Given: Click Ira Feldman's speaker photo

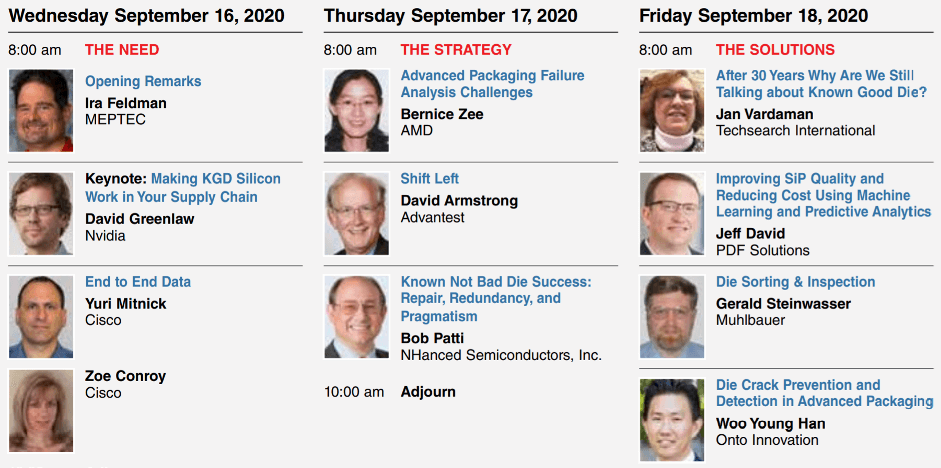Looking at the screenshot, I should (x=41, y=111).
